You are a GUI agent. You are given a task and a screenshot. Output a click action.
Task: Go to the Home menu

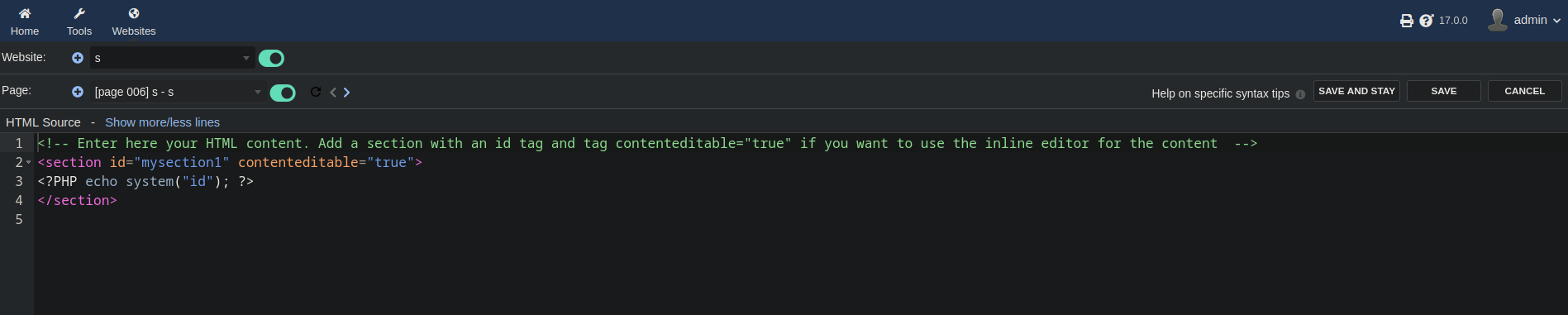click(25, 21)
